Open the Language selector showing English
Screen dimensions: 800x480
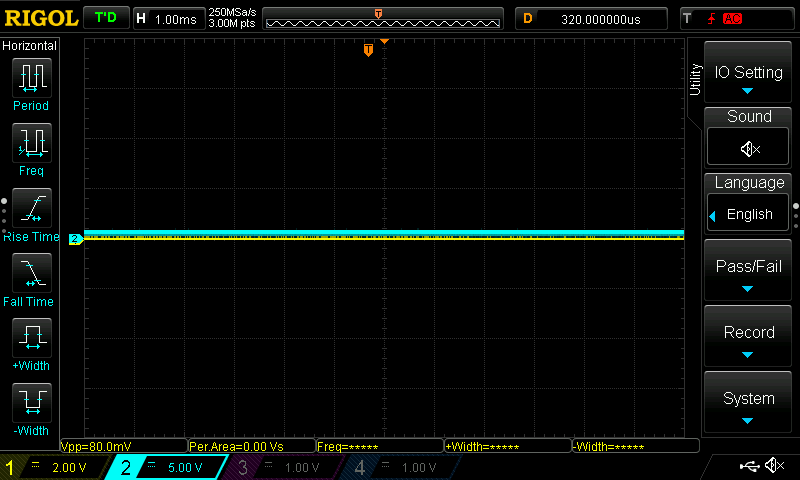pyautogui.click(x=749, y=214)
